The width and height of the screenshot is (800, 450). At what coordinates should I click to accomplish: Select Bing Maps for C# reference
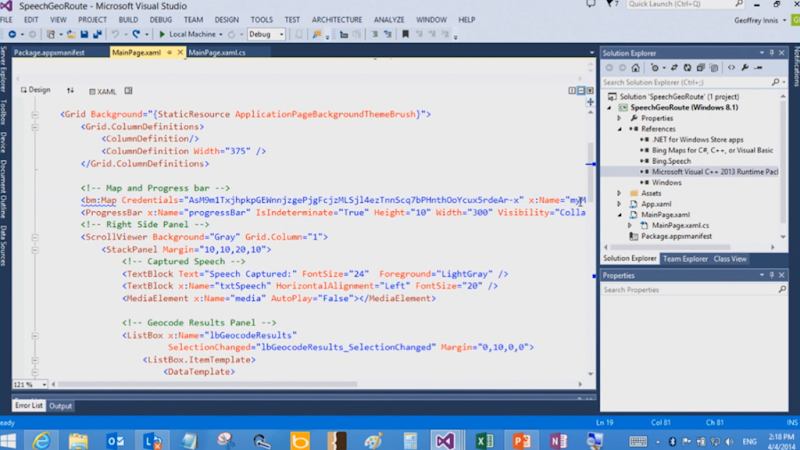[x=712, y=151]
